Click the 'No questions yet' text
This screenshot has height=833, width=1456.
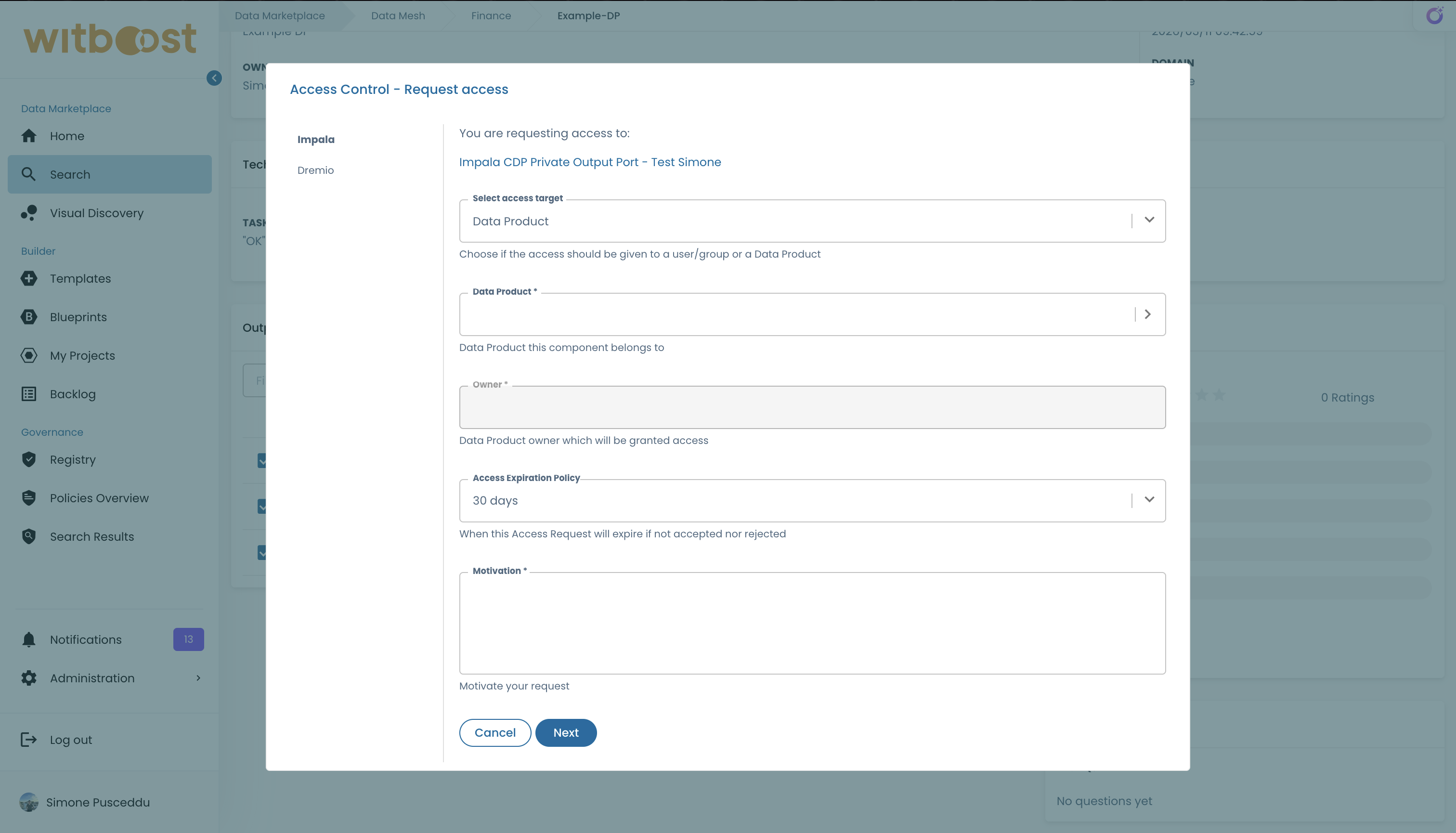click(x=1104, y=801)
